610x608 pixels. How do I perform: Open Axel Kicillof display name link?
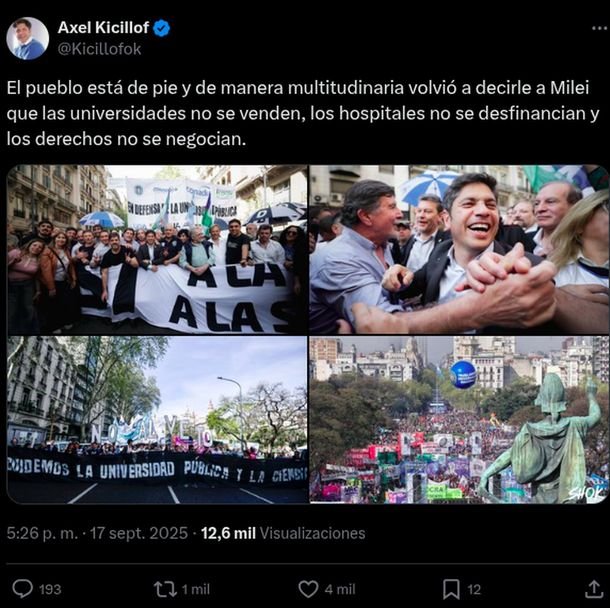(x=103, y=28)
